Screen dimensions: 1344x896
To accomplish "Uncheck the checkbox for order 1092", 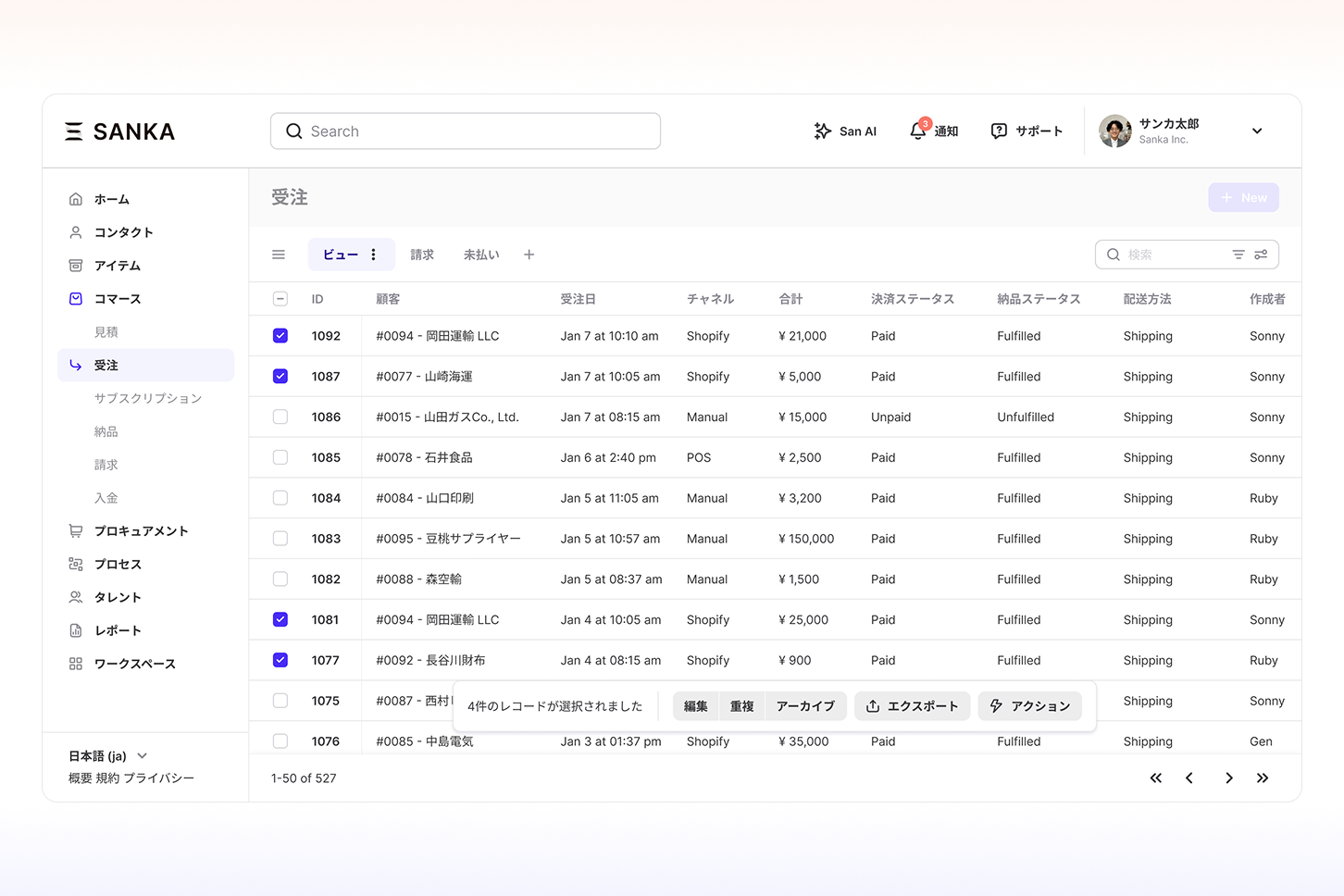I will pos(280,336).
